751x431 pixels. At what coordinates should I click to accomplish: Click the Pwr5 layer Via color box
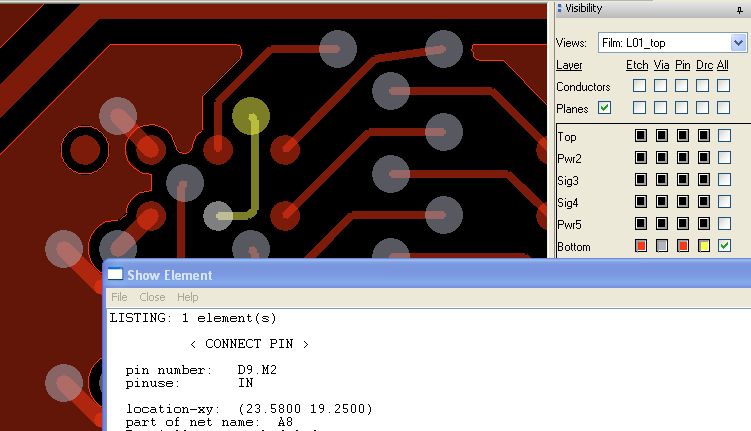tap(662, 224)
